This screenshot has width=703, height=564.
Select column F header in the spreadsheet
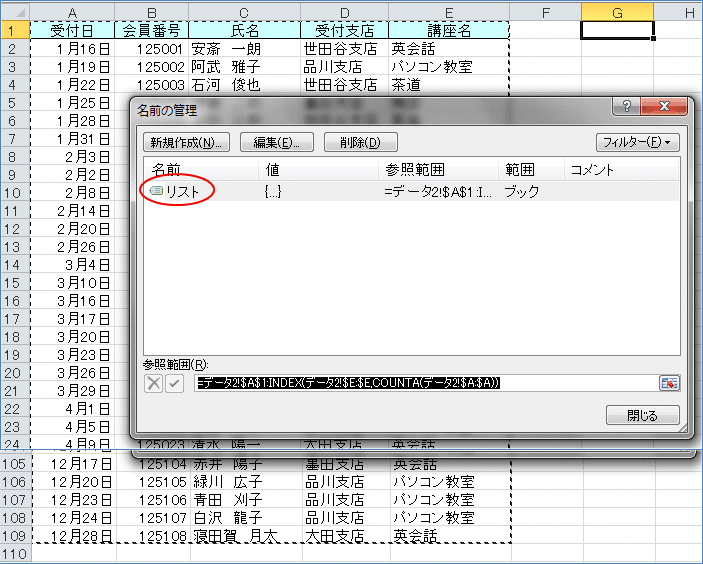pyautogui.click(x=545, y=12)
